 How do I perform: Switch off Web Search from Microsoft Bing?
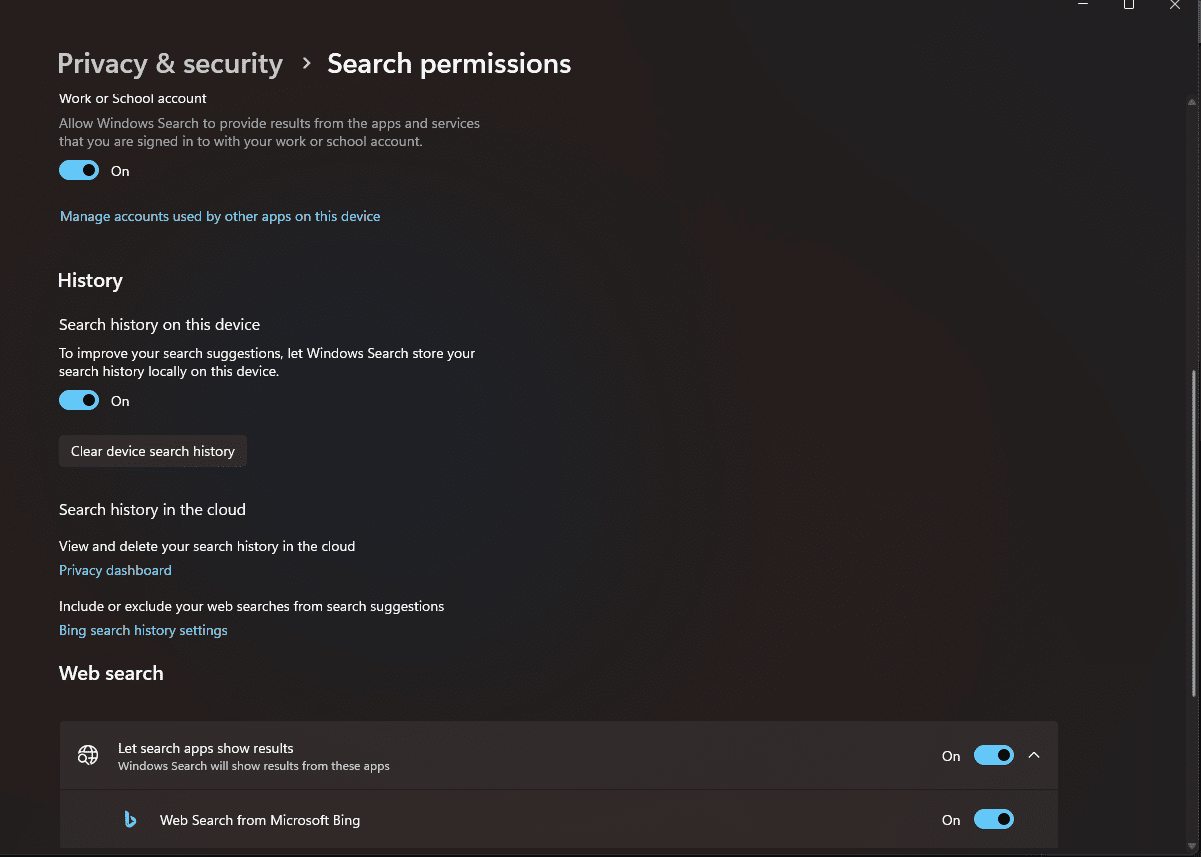click(994, 820)
